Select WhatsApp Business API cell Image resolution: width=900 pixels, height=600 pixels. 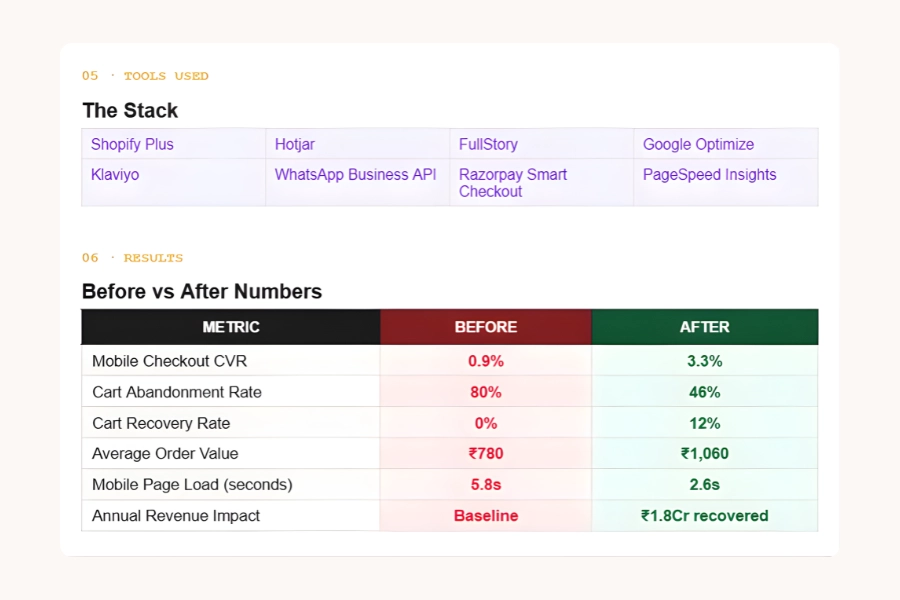355,174
